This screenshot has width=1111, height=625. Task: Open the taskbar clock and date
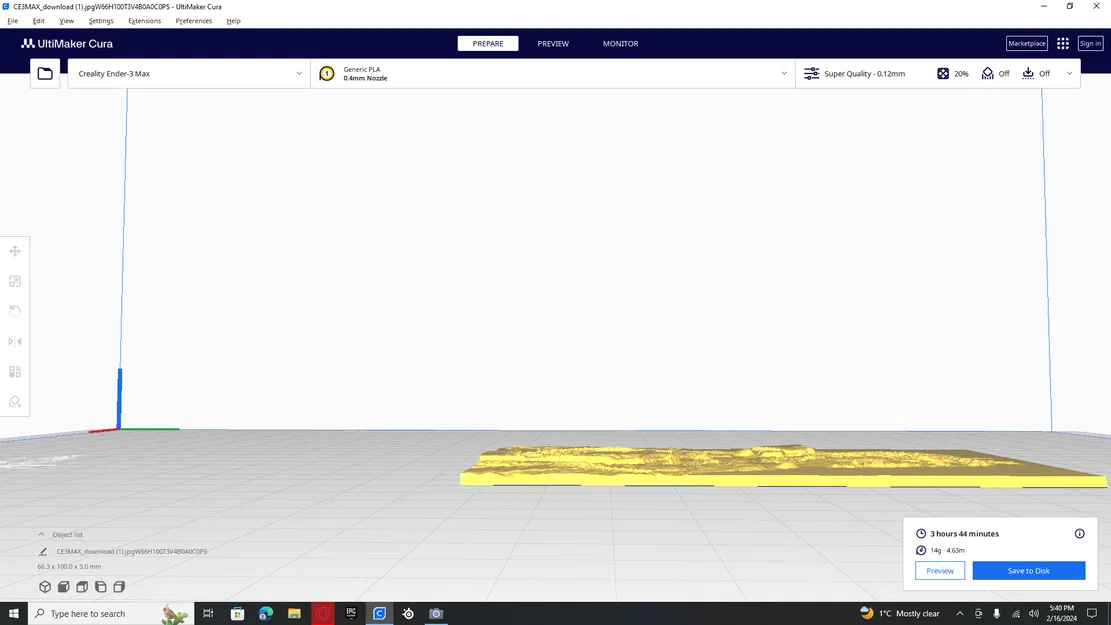click(1061, 614)
